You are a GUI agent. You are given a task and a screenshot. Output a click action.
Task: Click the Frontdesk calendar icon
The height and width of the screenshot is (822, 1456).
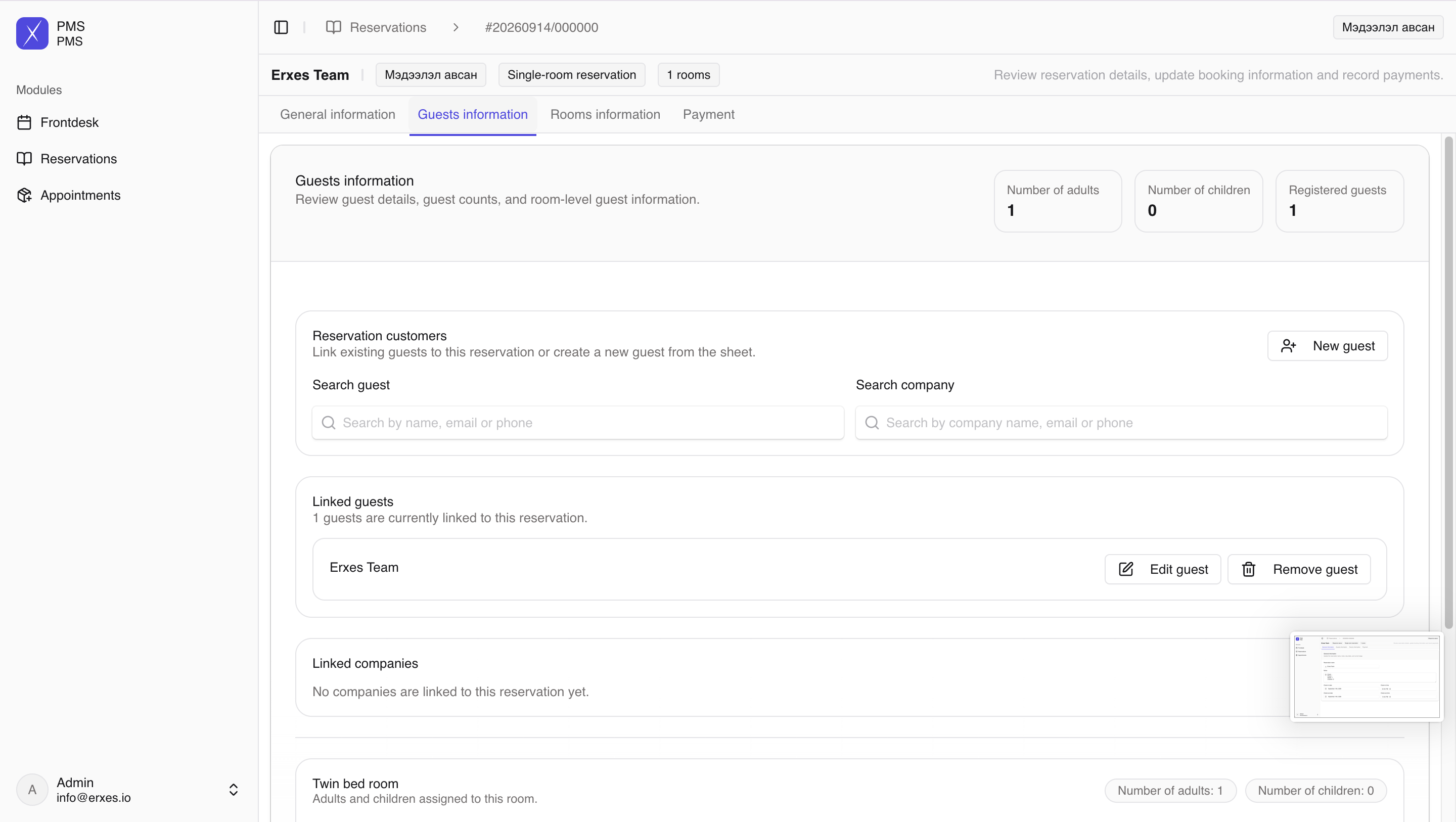(24, 122)
